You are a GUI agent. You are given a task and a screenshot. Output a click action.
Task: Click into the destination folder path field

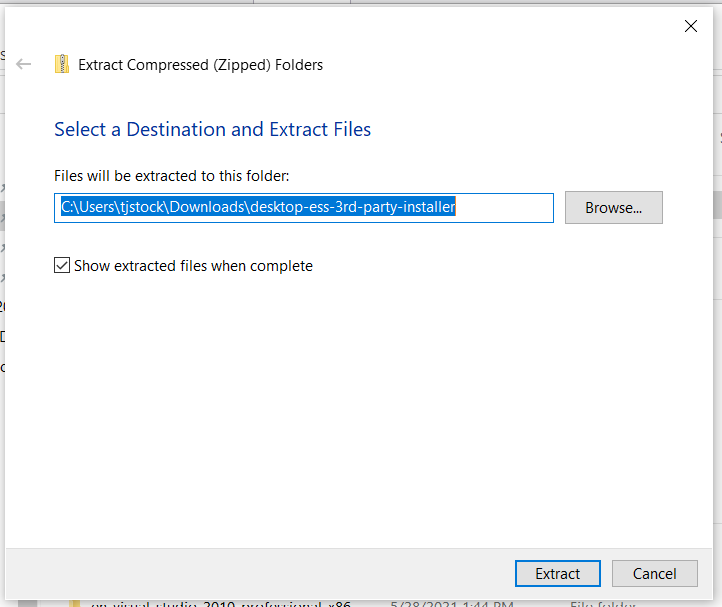pos(303,208)
